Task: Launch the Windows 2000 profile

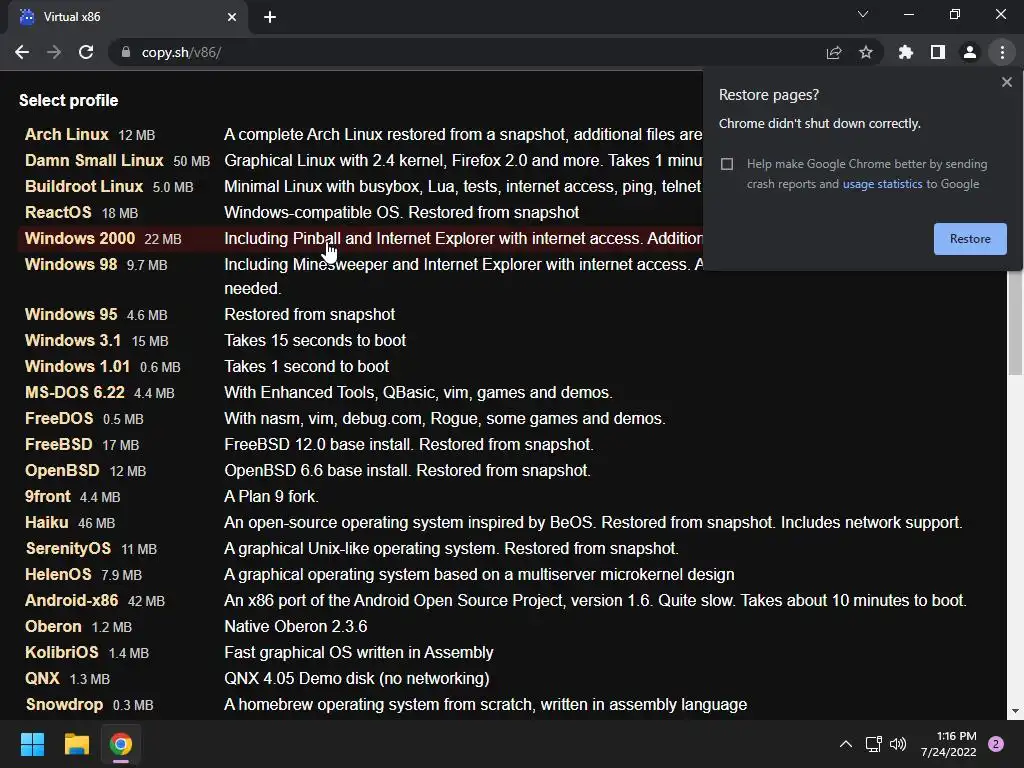Action: [x=80, y=239]
